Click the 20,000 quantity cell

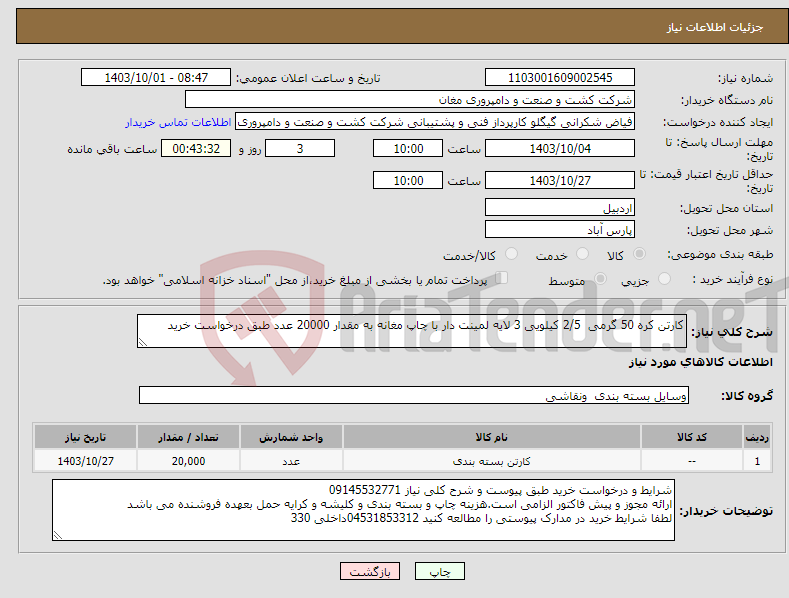coord(188,461)
